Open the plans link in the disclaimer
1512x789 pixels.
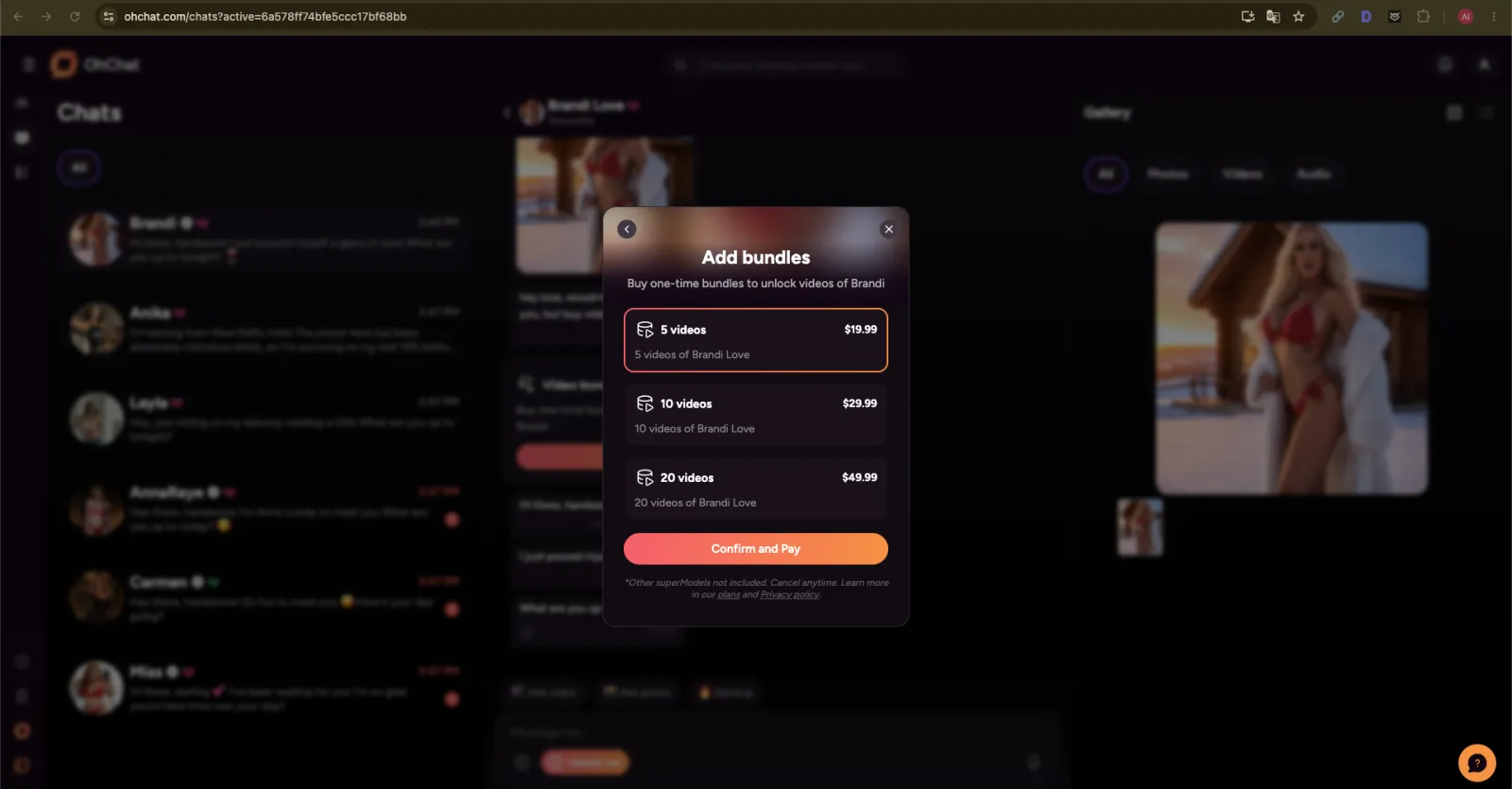coord(729,594)
